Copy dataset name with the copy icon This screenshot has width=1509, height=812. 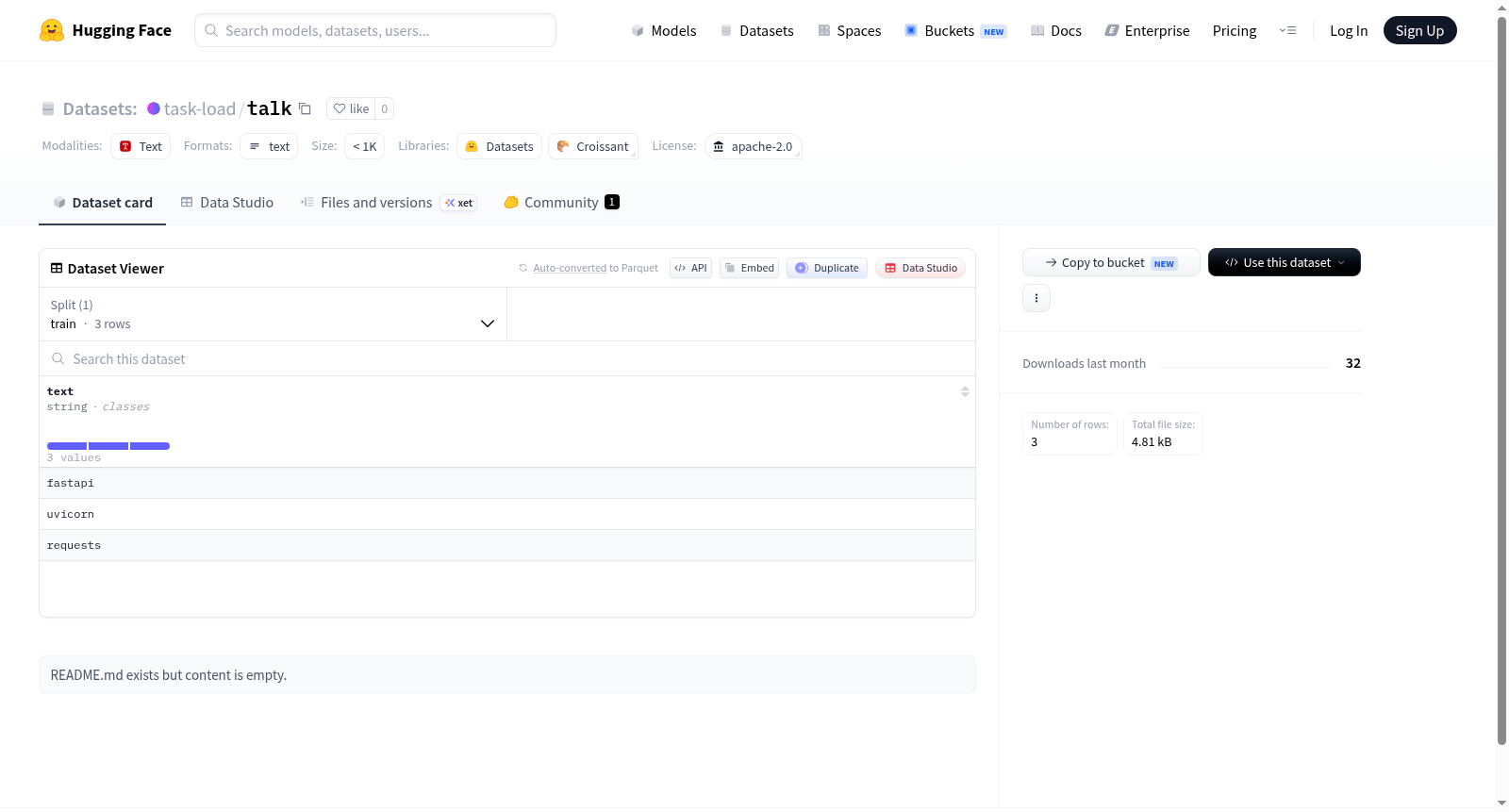305,108
